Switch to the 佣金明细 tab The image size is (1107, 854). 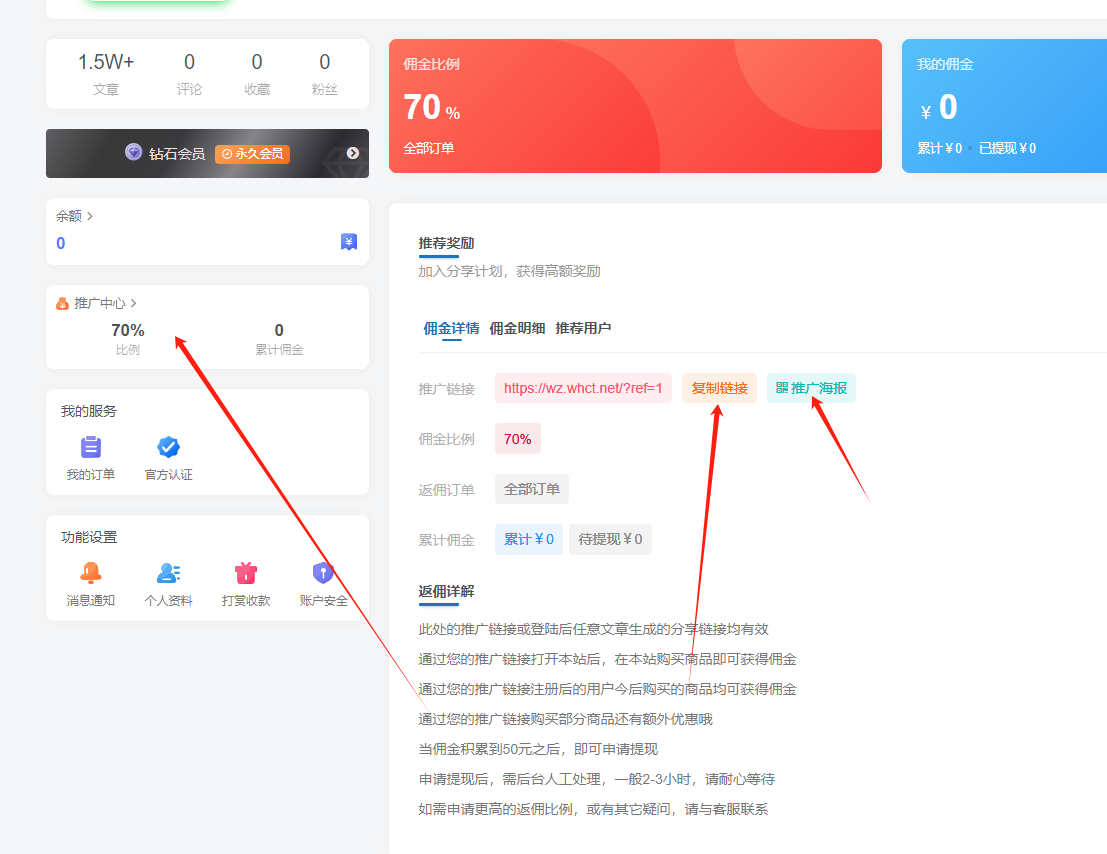tap(520, 328)
